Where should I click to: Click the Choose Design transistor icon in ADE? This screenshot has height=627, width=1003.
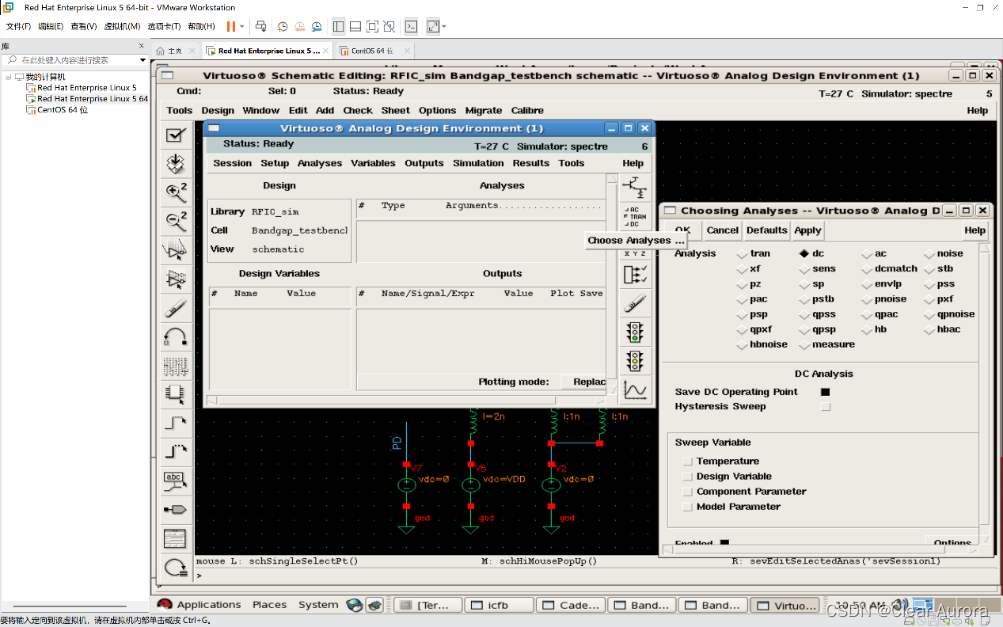point(635,187)
